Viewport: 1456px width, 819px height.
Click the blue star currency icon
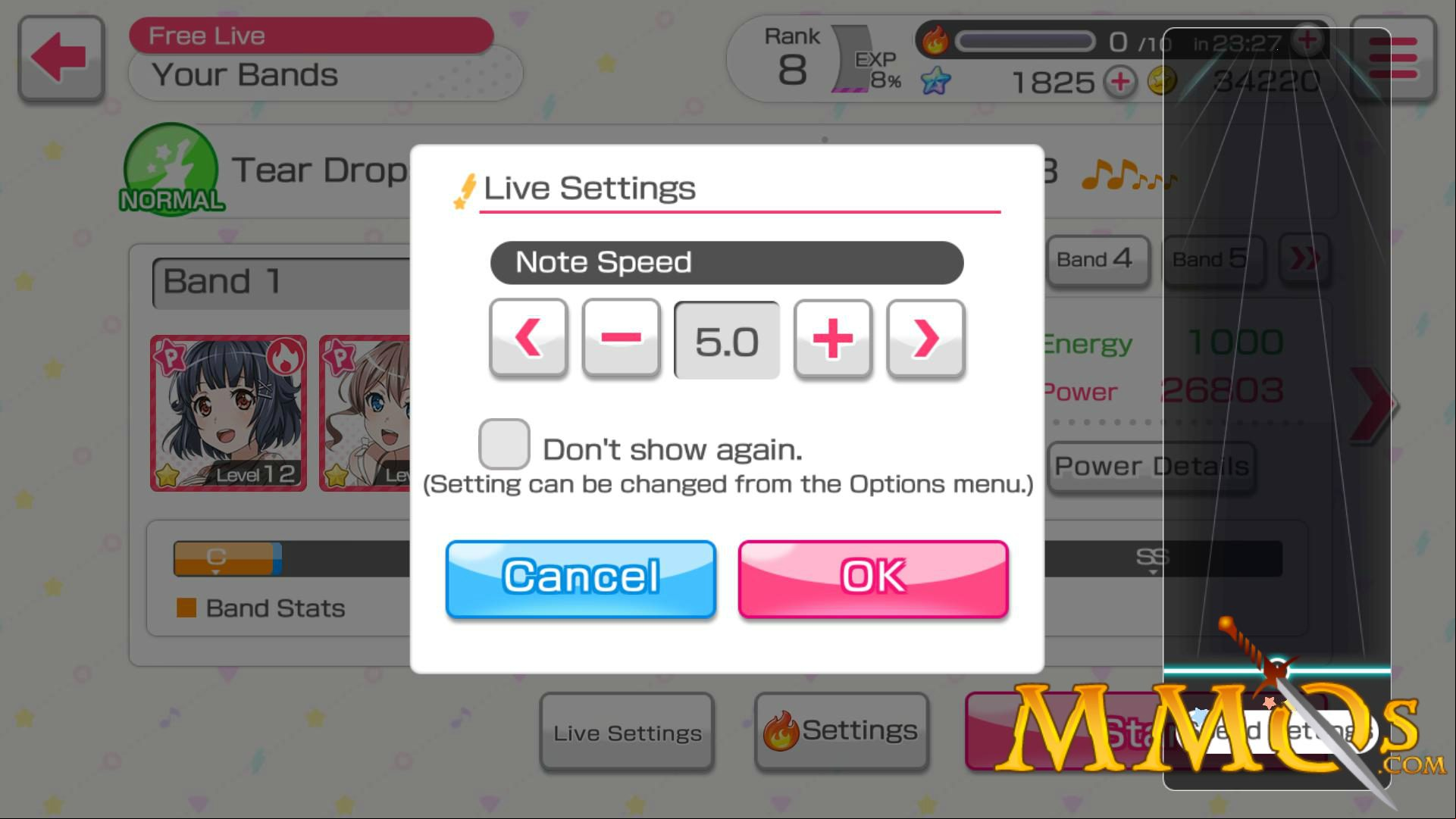point(936,80)
